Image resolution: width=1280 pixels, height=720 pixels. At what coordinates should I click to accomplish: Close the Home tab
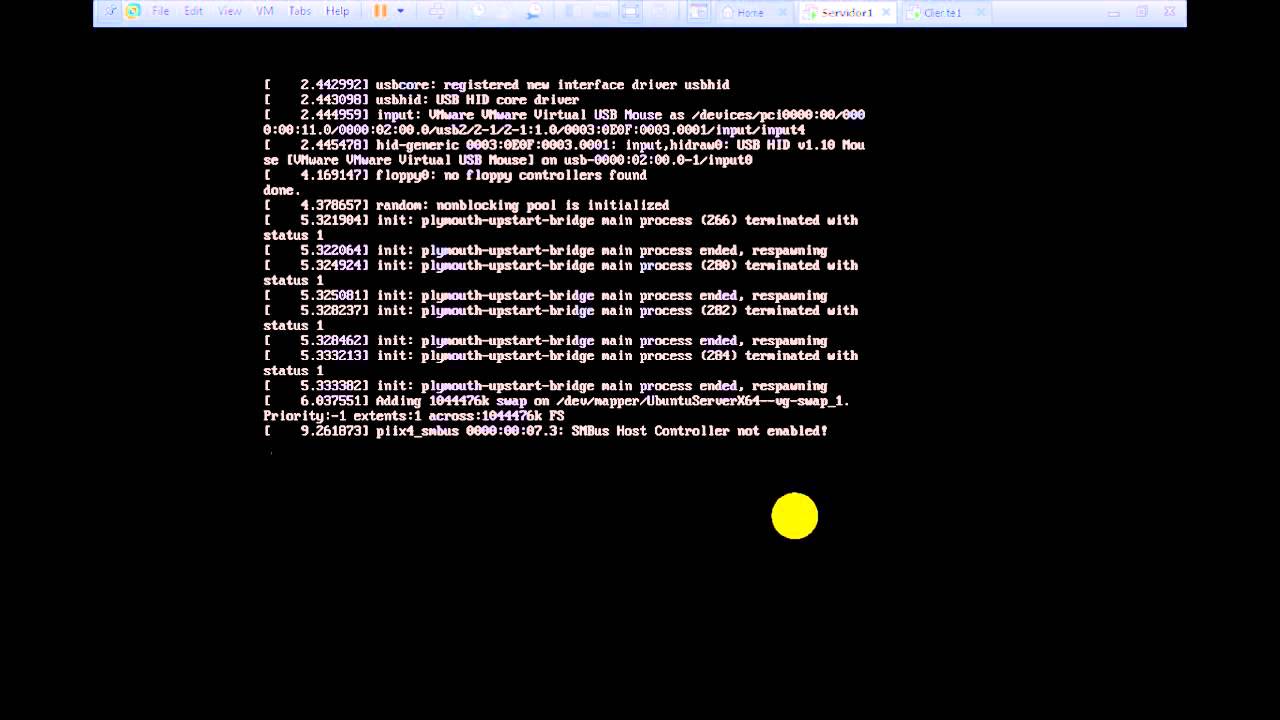[x=782, y=13]
